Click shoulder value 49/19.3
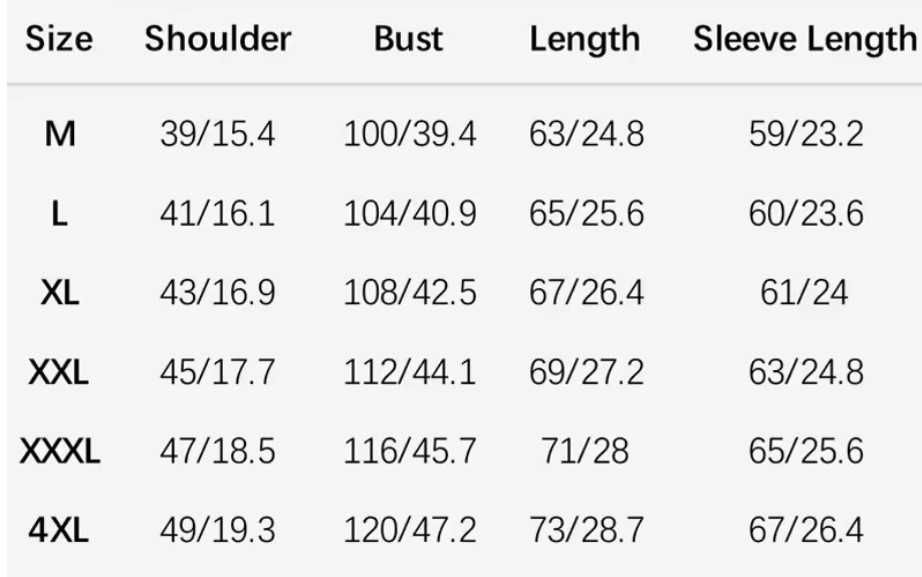The width and height of the screenshot is (922, 577). click(218, 531)
